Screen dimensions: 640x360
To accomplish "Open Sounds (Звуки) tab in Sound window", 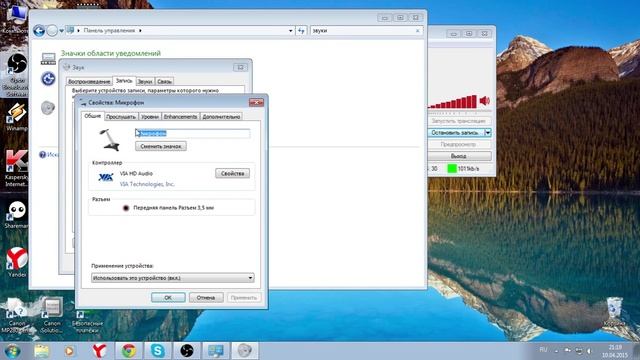I will (x=145, y=81).
